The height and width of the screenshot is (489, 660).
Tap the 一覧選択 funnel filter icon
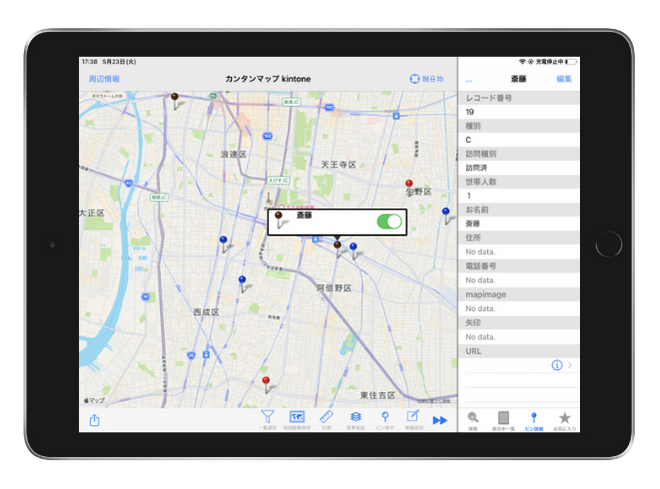coord(268,420)
